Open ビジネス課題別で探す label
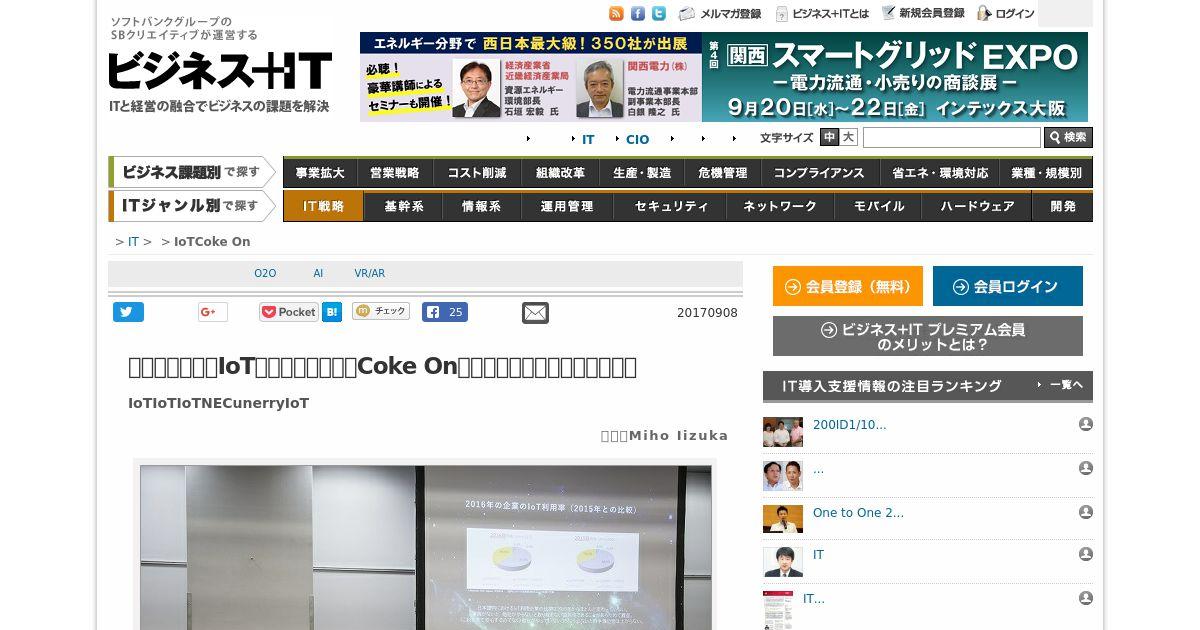Screen dimensions: 1200x630 (x=192, y=172)
